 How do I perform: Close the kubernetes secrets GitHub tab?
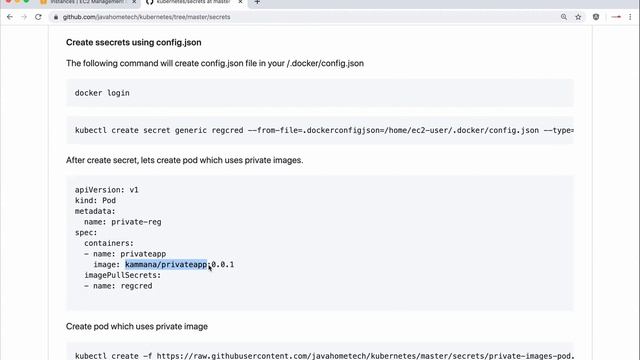pos(240,2)
